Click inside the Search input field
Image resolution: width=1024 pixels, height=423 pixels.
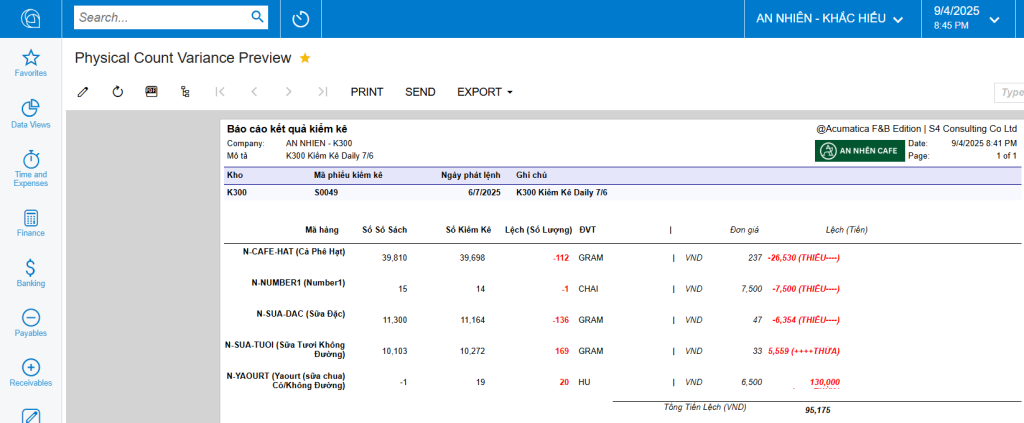(x=162, y=18)
